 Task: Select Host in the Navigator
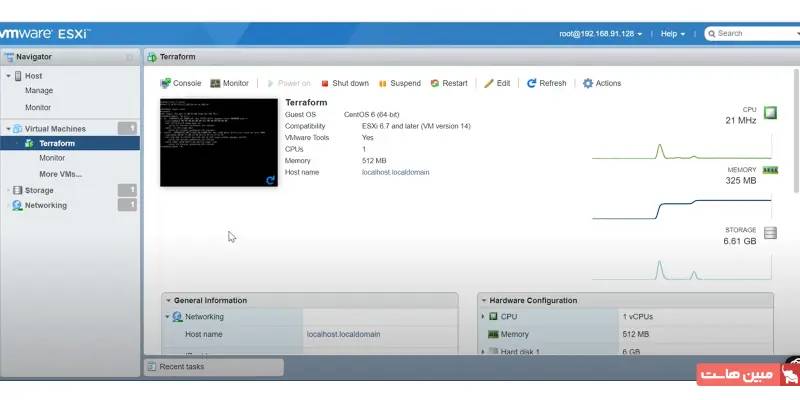(34, 76)
